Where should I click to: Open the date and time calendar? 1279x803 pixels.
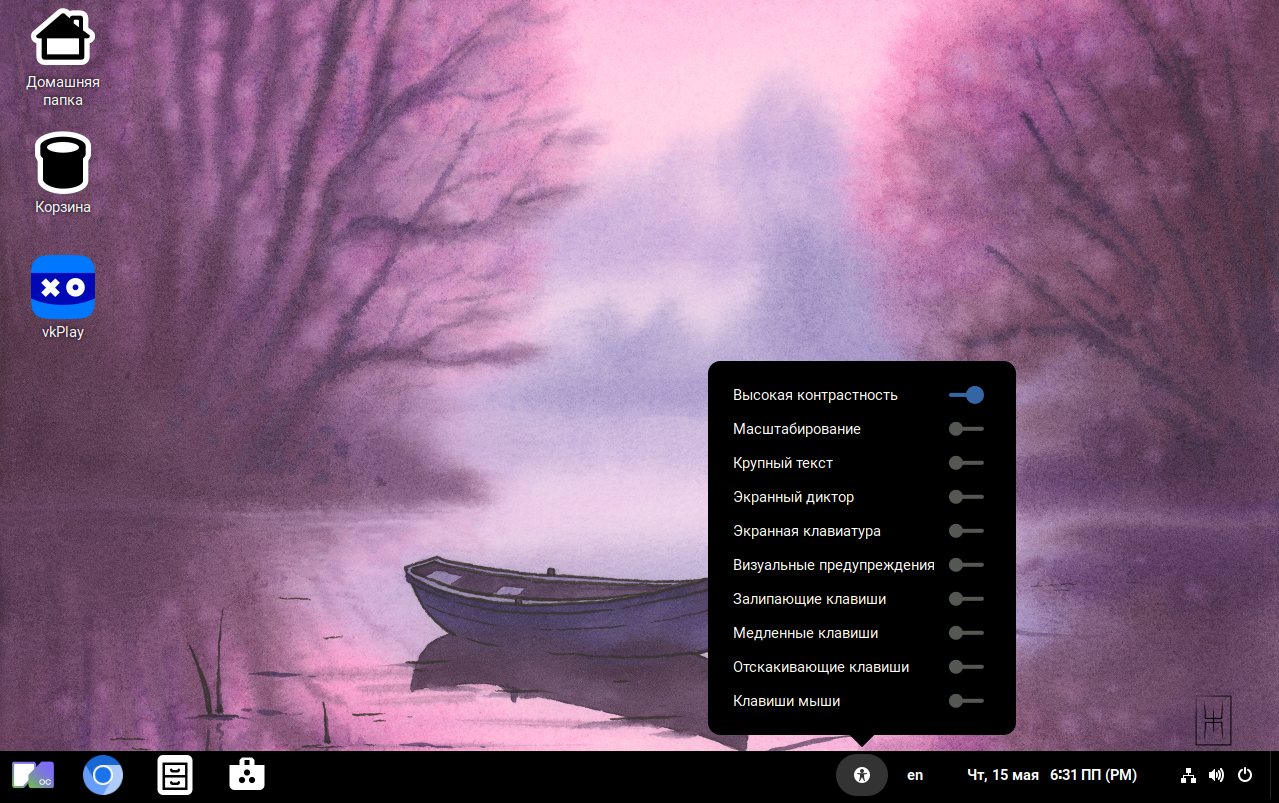(1051, 775)
